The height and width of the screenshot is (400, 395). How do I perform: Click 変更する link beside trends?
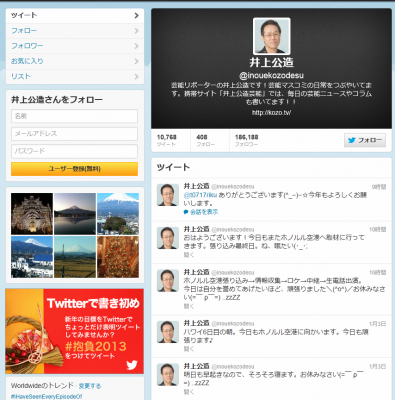coord(90,386)
